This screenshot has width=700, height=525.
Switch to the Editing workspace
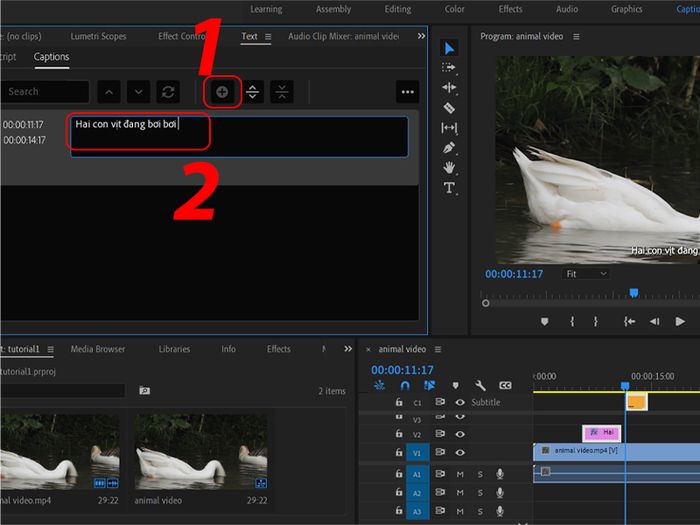(398, 9)
